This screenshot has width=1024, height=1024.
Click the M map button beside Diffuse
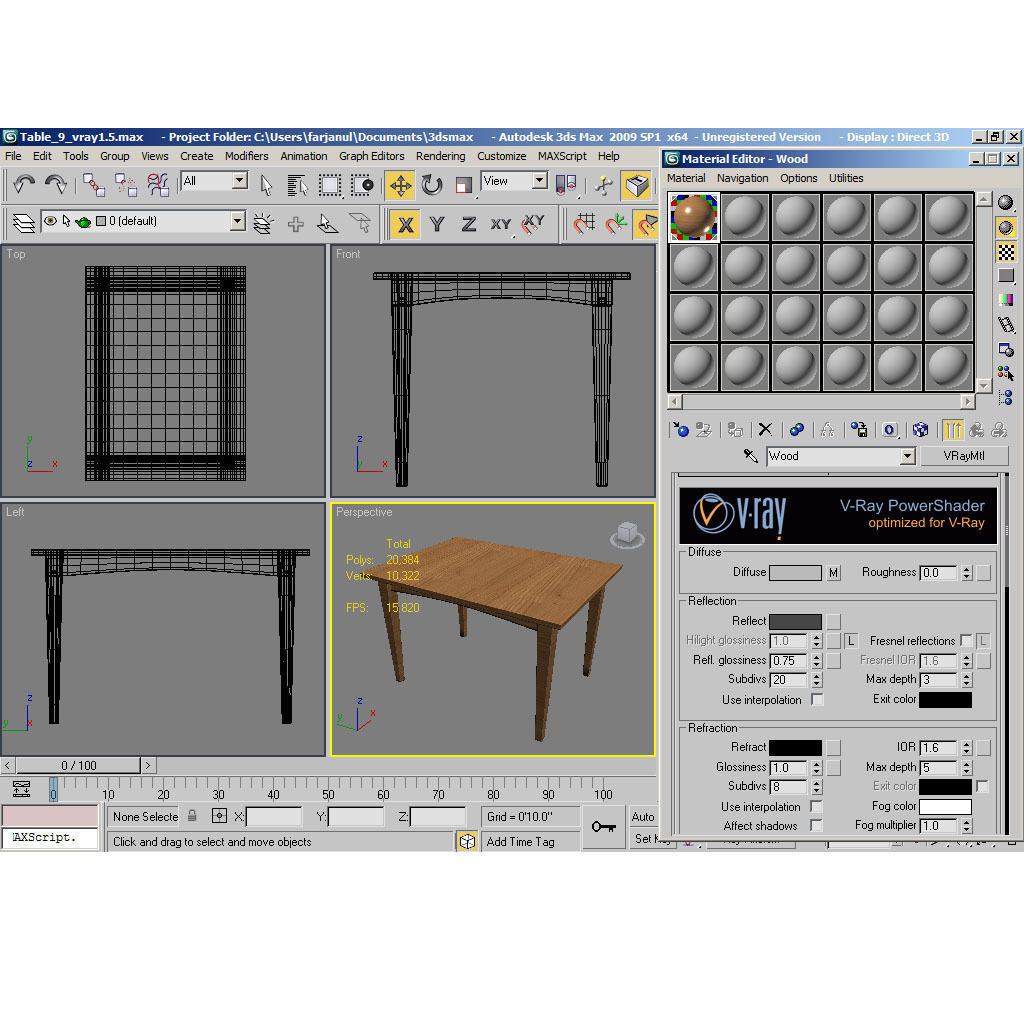(833, 573)
